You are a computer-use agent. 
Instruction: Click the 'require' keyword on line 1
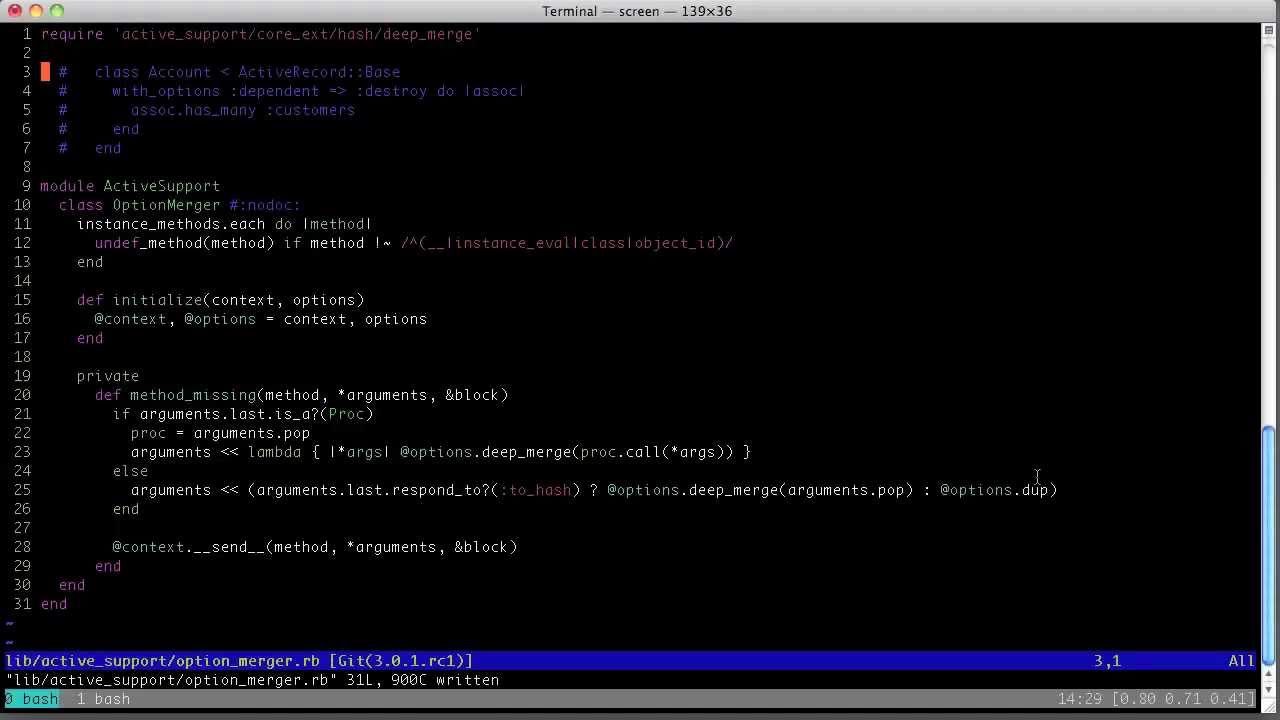tap(72, 34)
